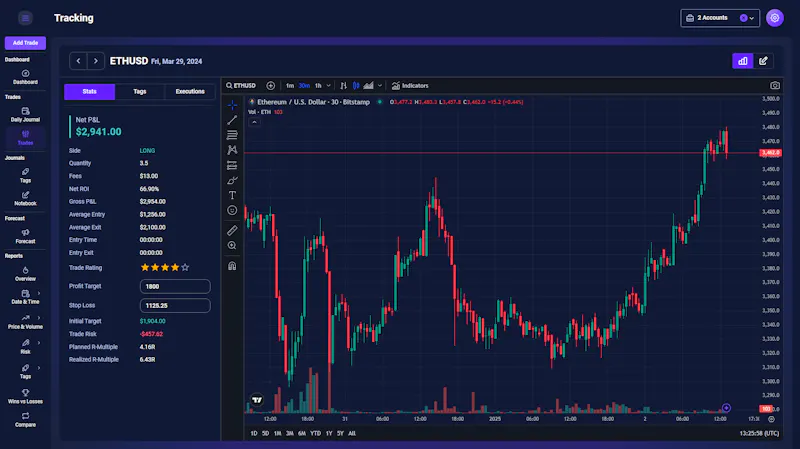Click the compare or add symbol plus icon
Screen dimensions: 800x449
[270, 86]
